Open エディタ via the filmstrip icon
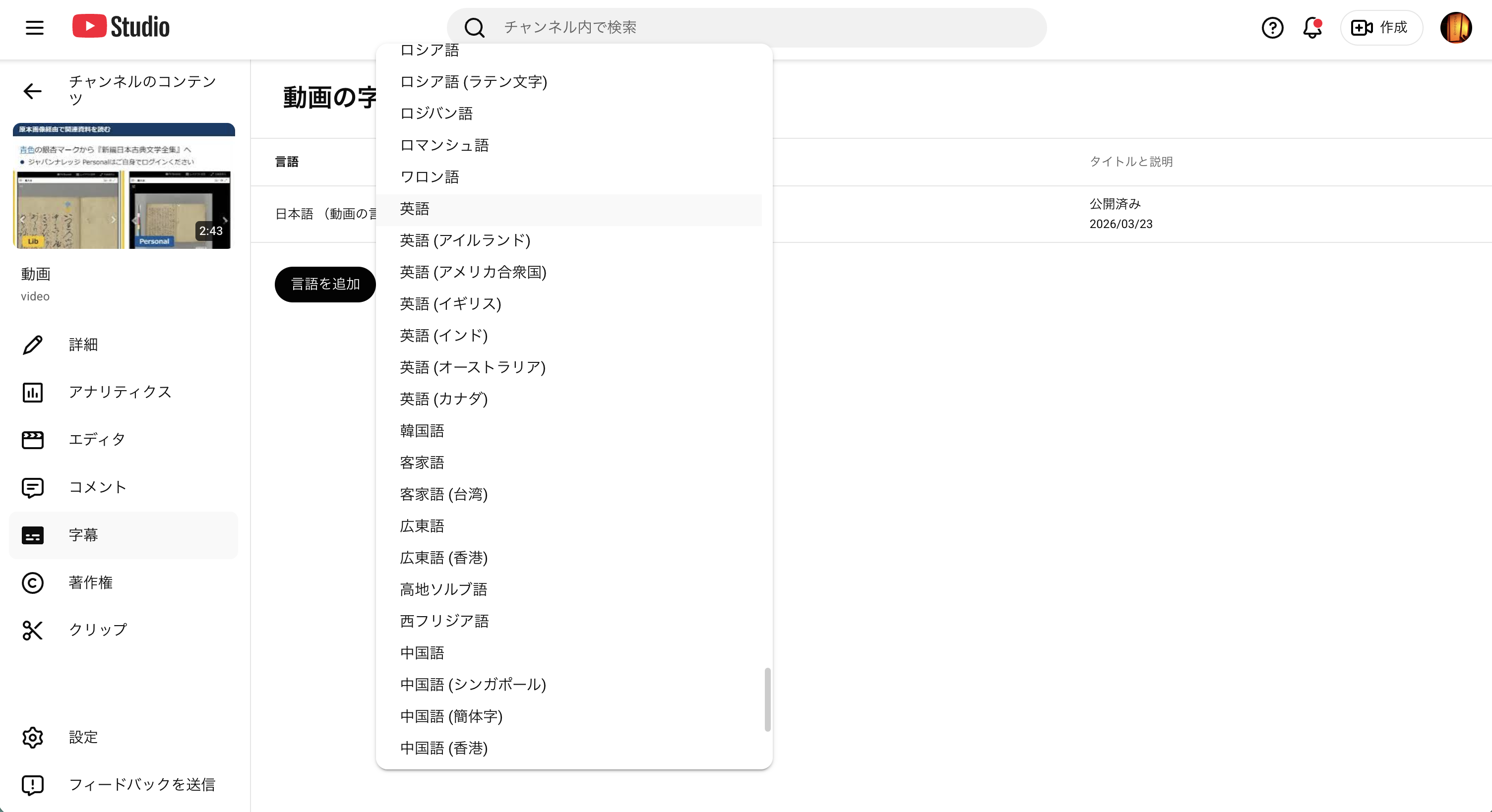Viewport: 1492px width, 812px height. [33, 440]
